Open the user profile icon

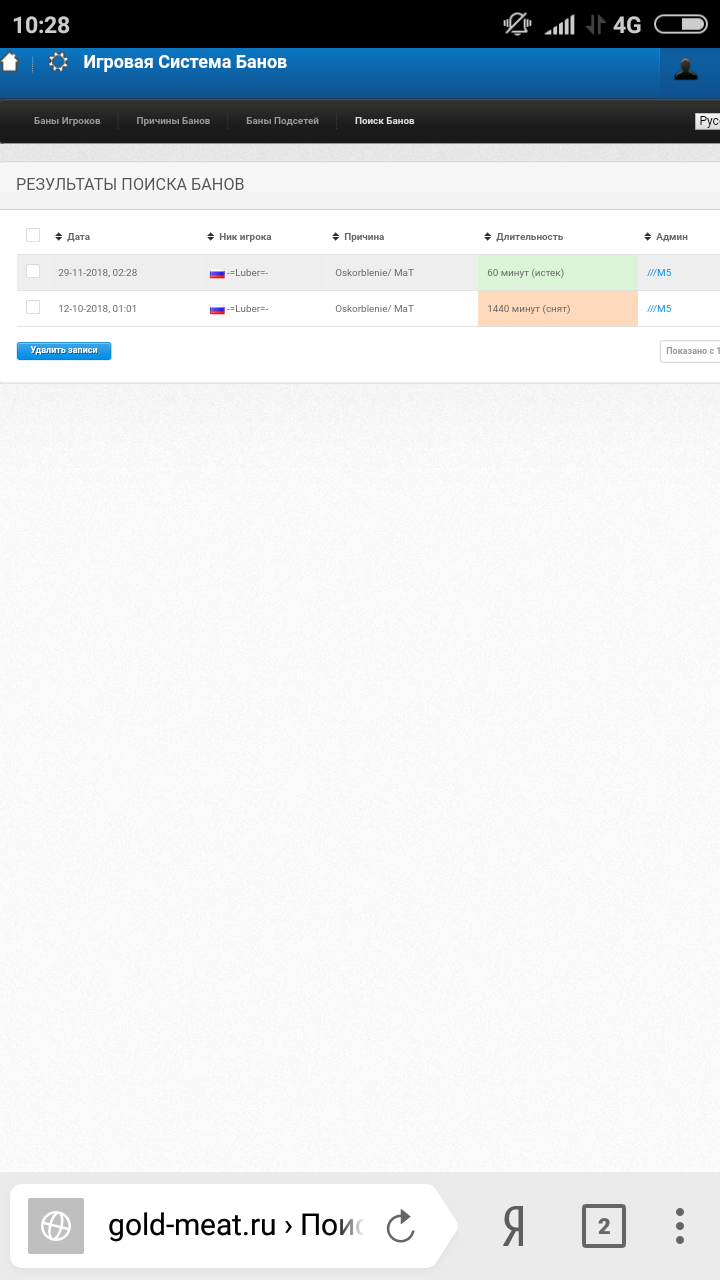point(686,69)
